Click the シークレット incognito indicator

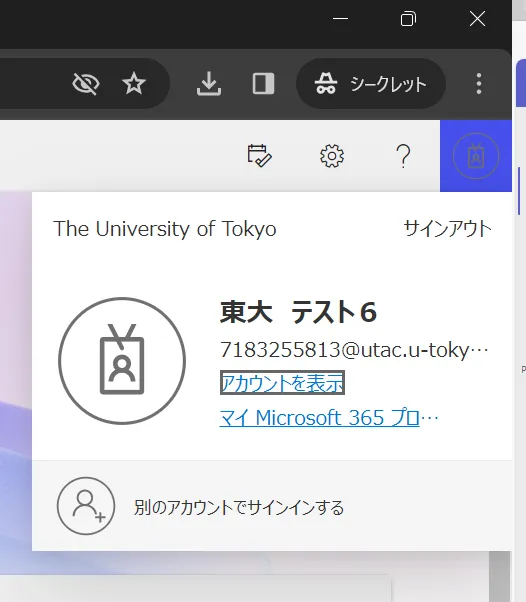[x=371, y=83]
